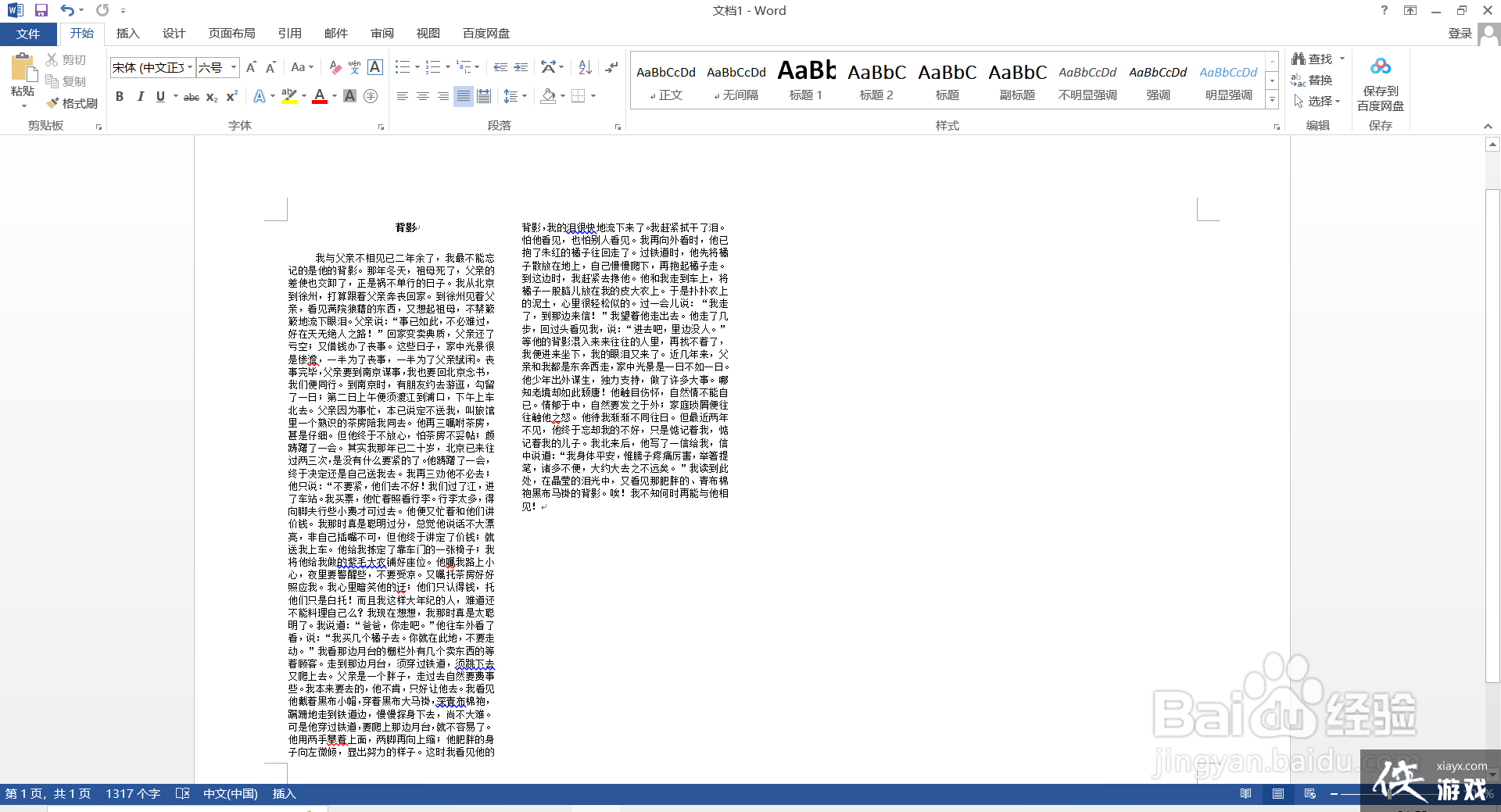Open the font name combo box

pyautogui.click(x=152, y=68)
